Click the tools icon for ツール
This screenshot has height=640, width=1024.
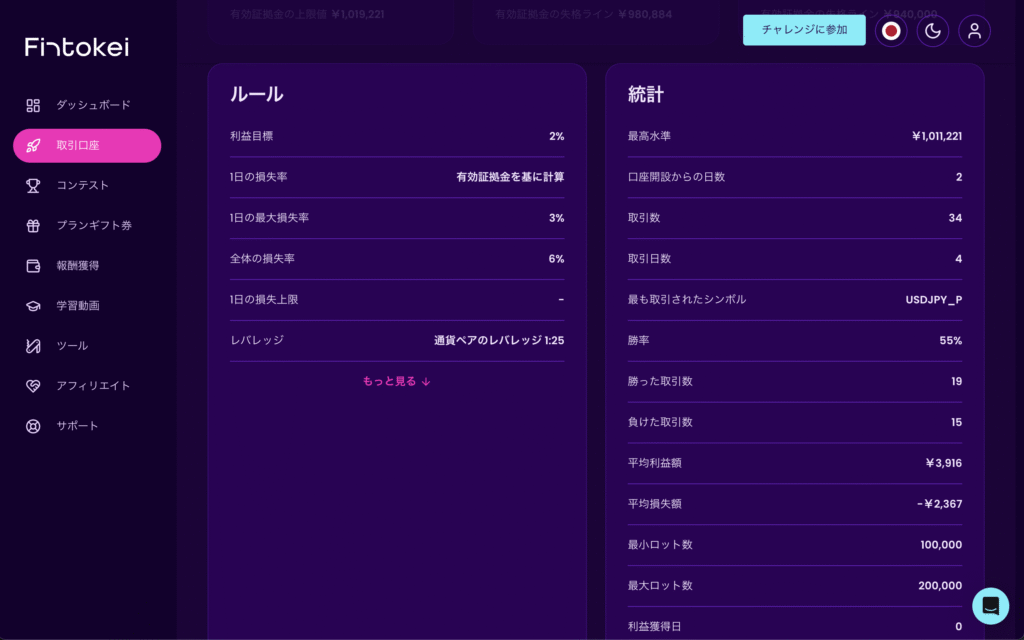click(x=33, y=345)
